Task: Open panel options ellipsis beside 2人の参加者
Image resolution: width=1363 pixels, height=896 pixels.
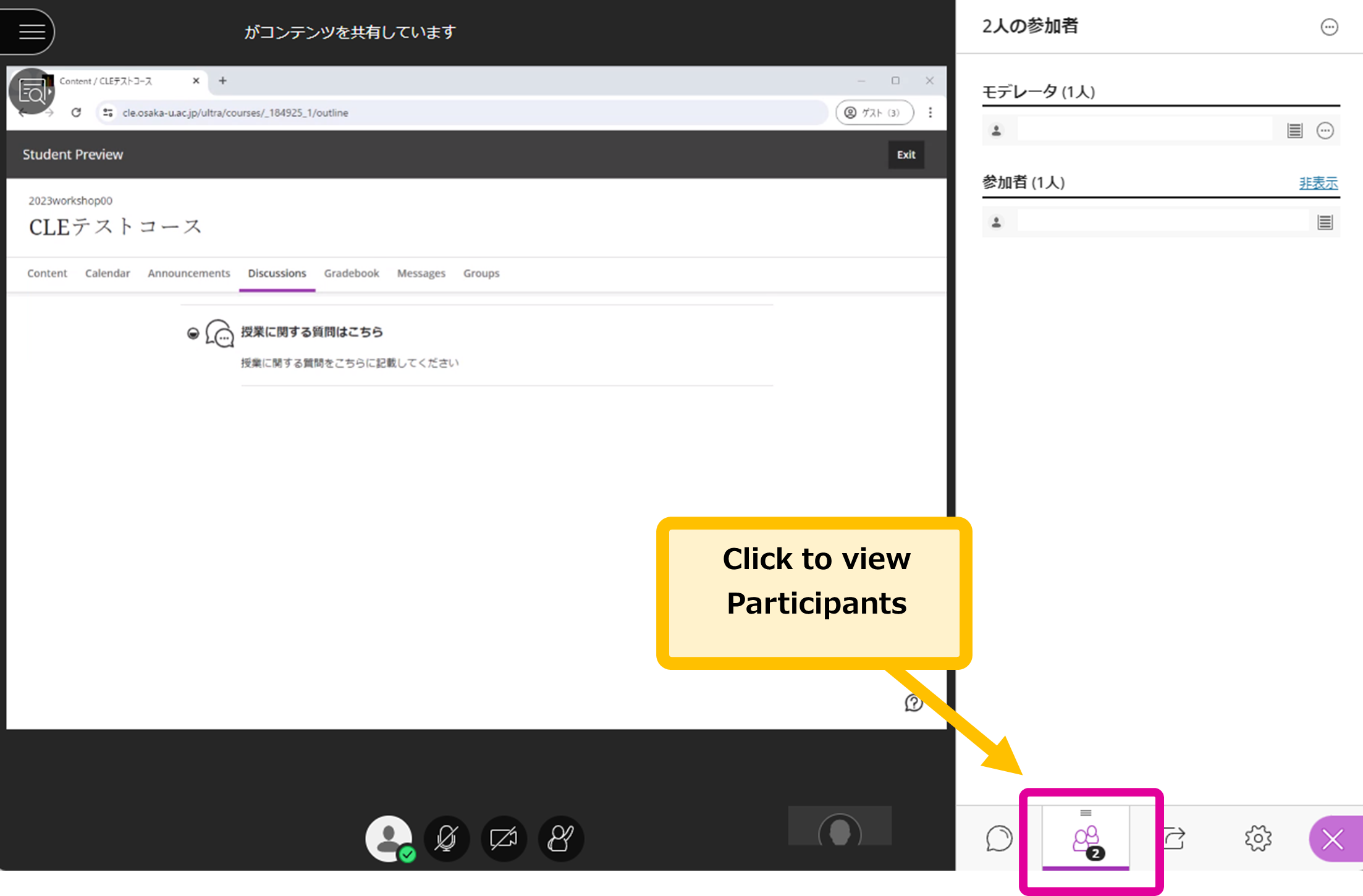Action: pos(1329,27)
